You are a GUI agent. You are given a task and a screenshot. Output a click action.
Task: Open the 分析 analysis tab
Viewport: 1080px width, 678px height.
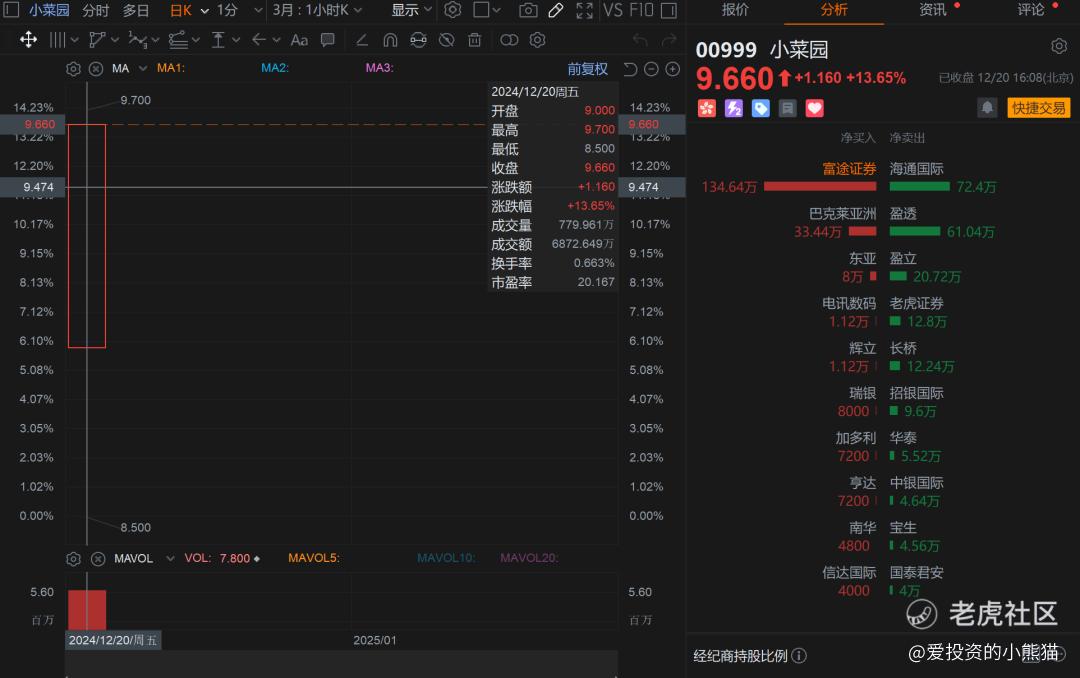pyautogui.click(x=834, y=10)
